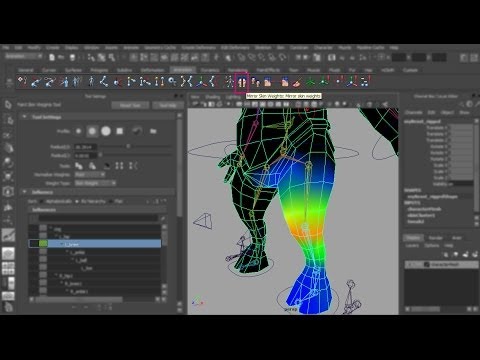Select the Joint tool on the shelf
This screenshot has width=480, height=360.
coord(22,81)
